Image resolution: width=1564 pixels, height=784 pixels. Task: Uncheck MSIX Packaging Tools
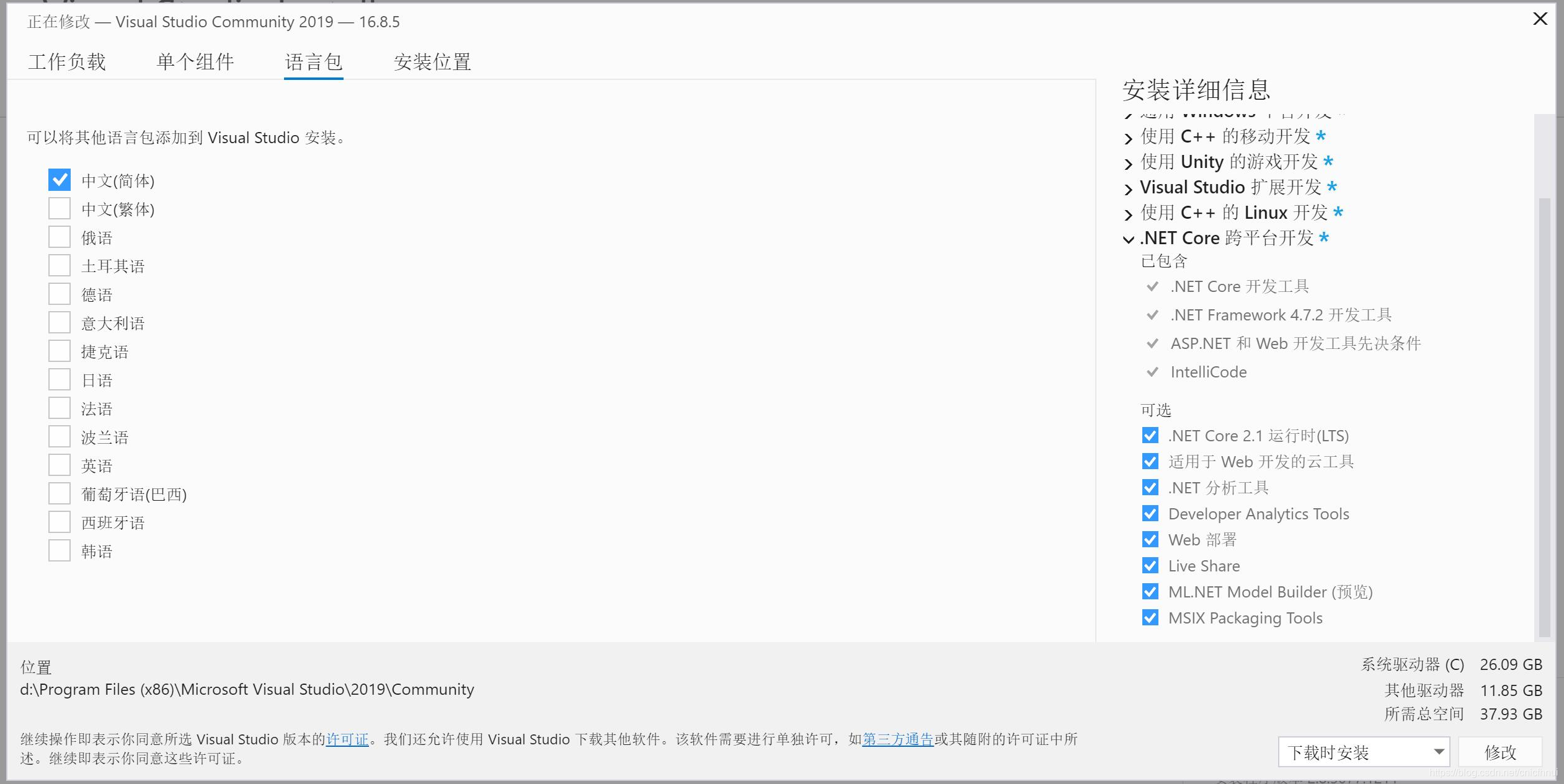click(1150, 617)
